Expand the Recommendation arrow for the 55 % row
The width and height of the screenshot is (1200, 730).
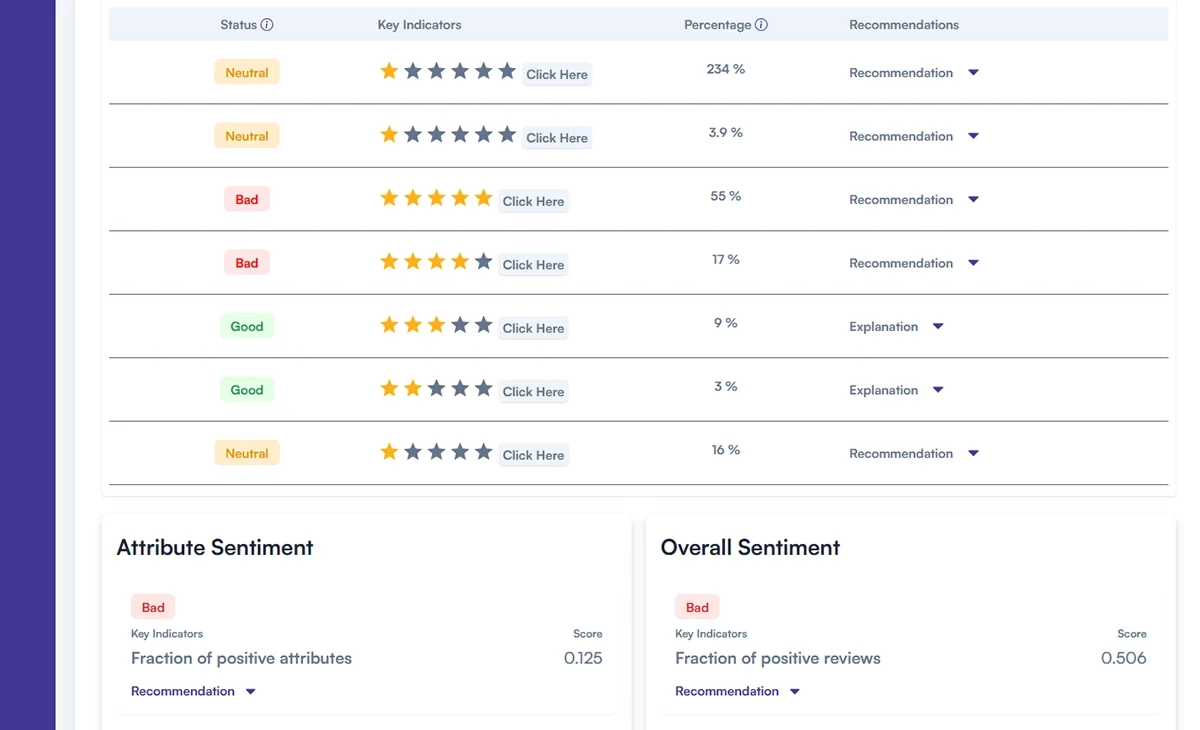click(973, 200)
